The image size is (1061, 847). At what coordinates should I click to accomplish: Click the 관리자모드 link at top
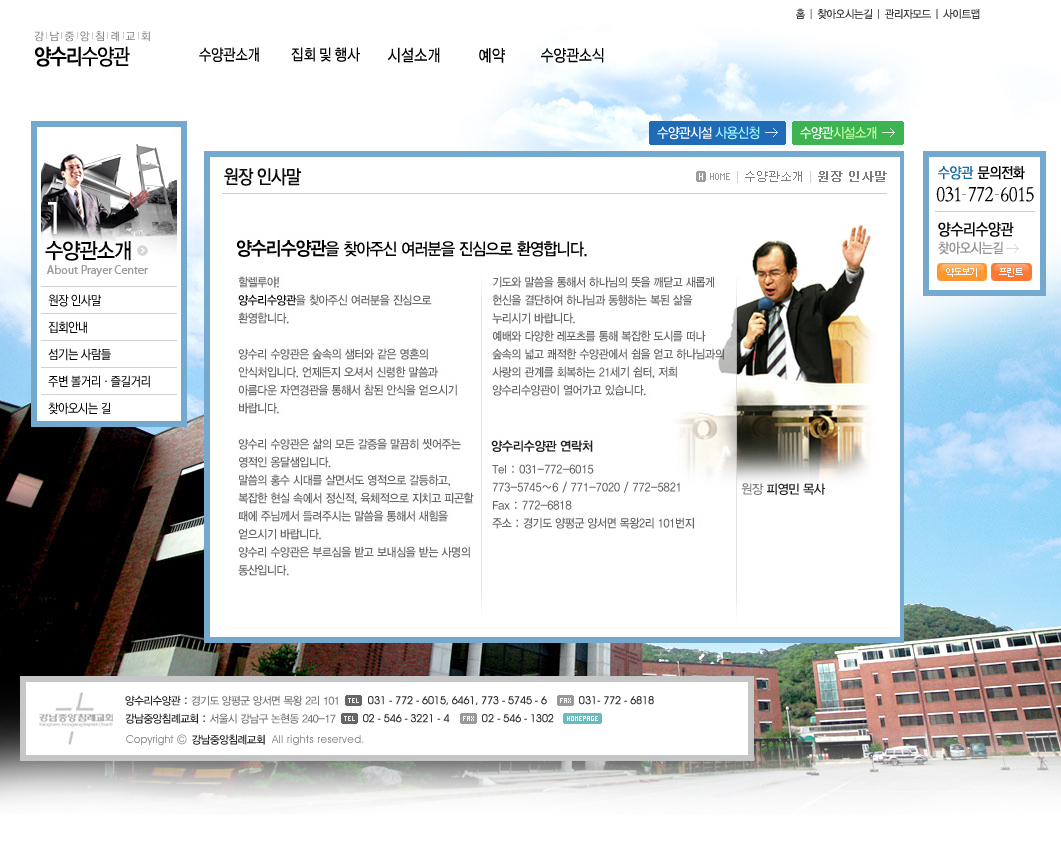point(907,14)
